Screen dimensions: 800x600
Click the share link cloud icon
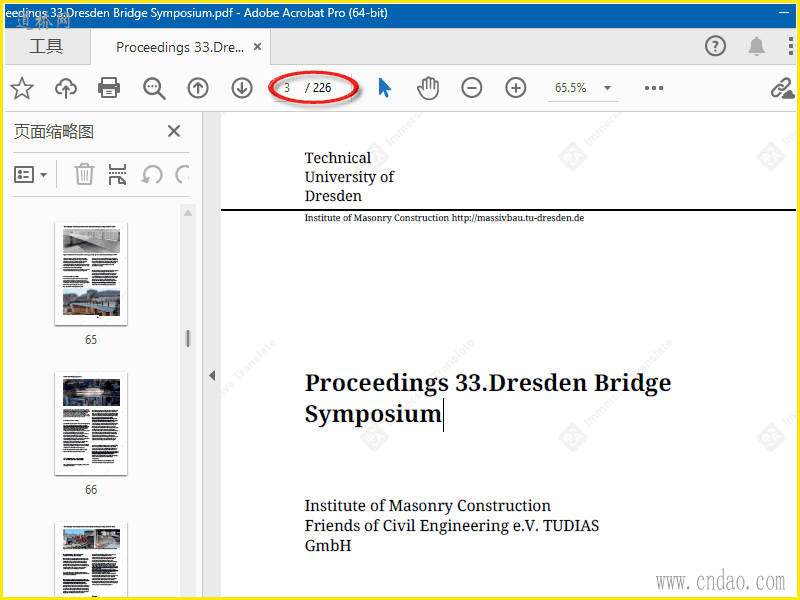[782, 88]
